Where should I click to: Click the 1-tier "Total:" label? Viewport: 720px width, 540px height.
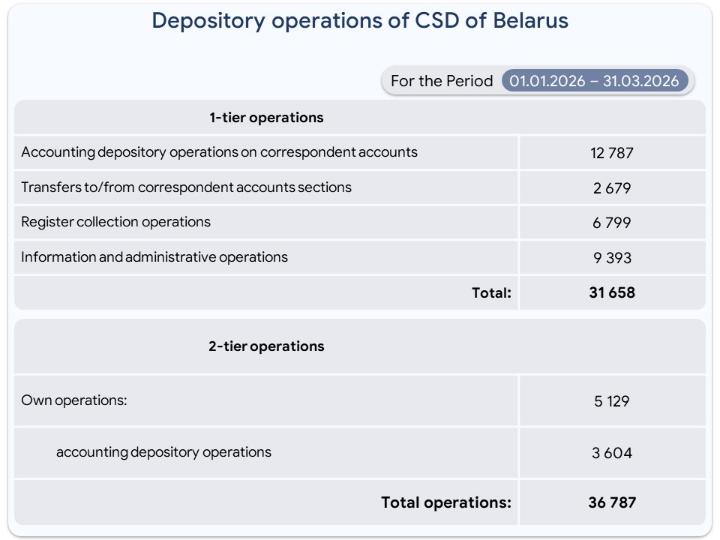[x=491, y=293]
